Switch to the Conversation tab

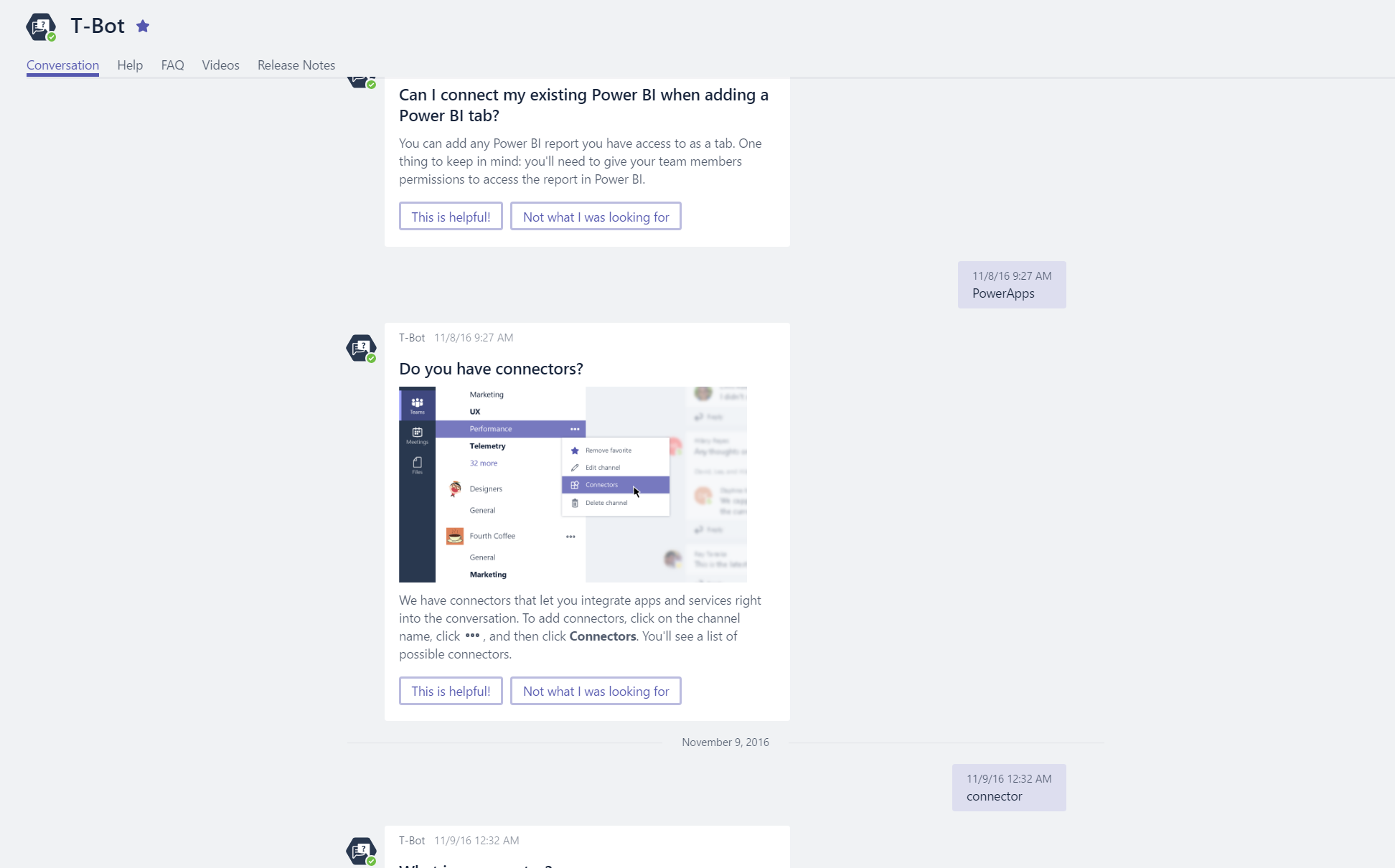62,65
